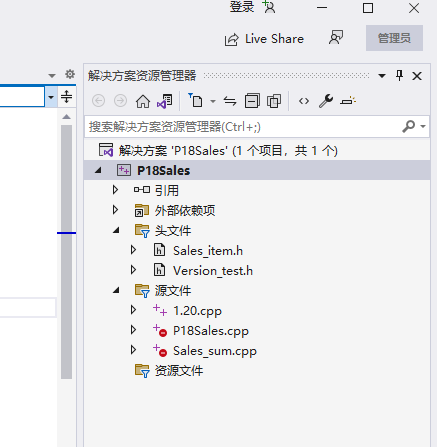
Task: Close the Solution Explorer panel
Action: (417, 76)
